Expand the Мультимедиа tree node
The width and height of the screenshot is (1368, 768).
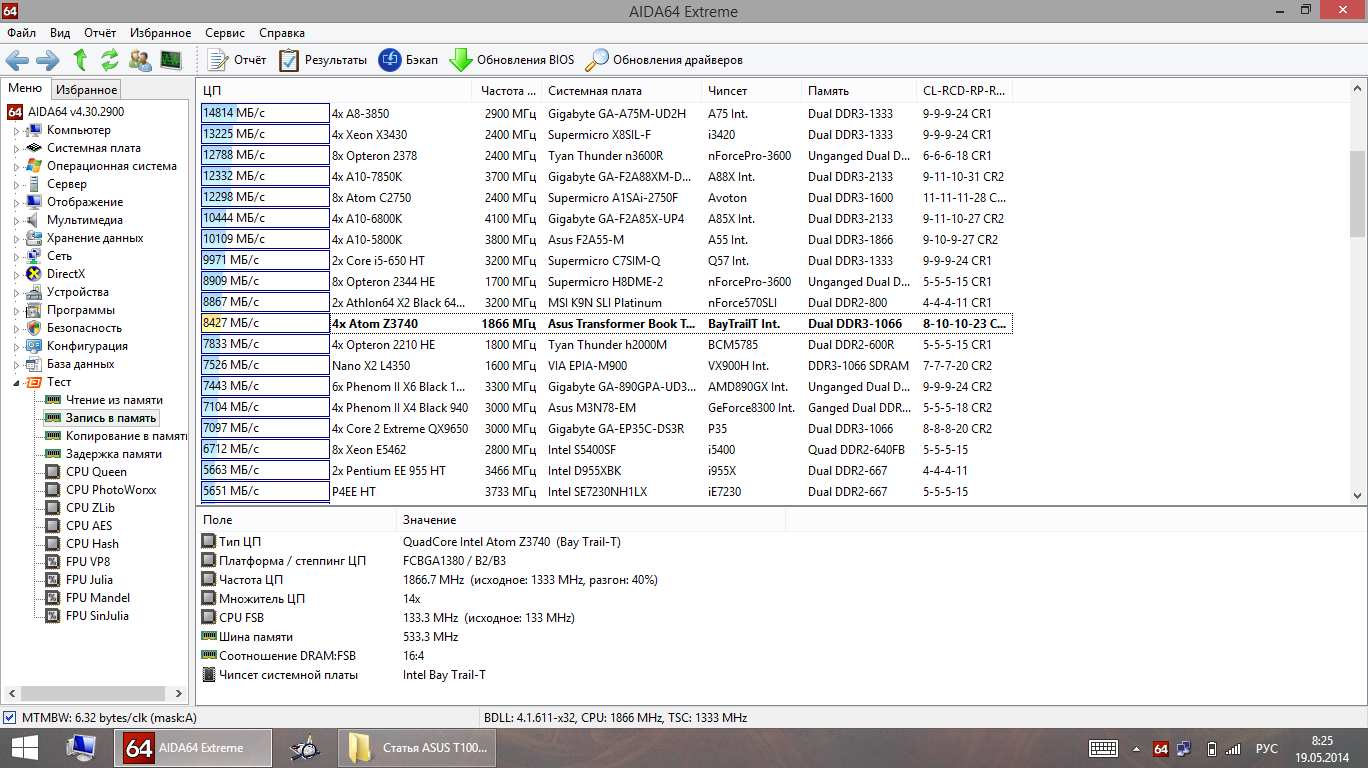click(16, 220)
